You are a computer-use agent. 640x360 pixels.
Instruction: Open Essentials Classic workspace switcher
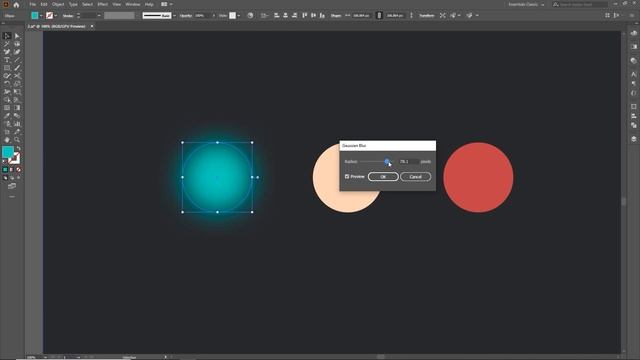click(526, 4)
